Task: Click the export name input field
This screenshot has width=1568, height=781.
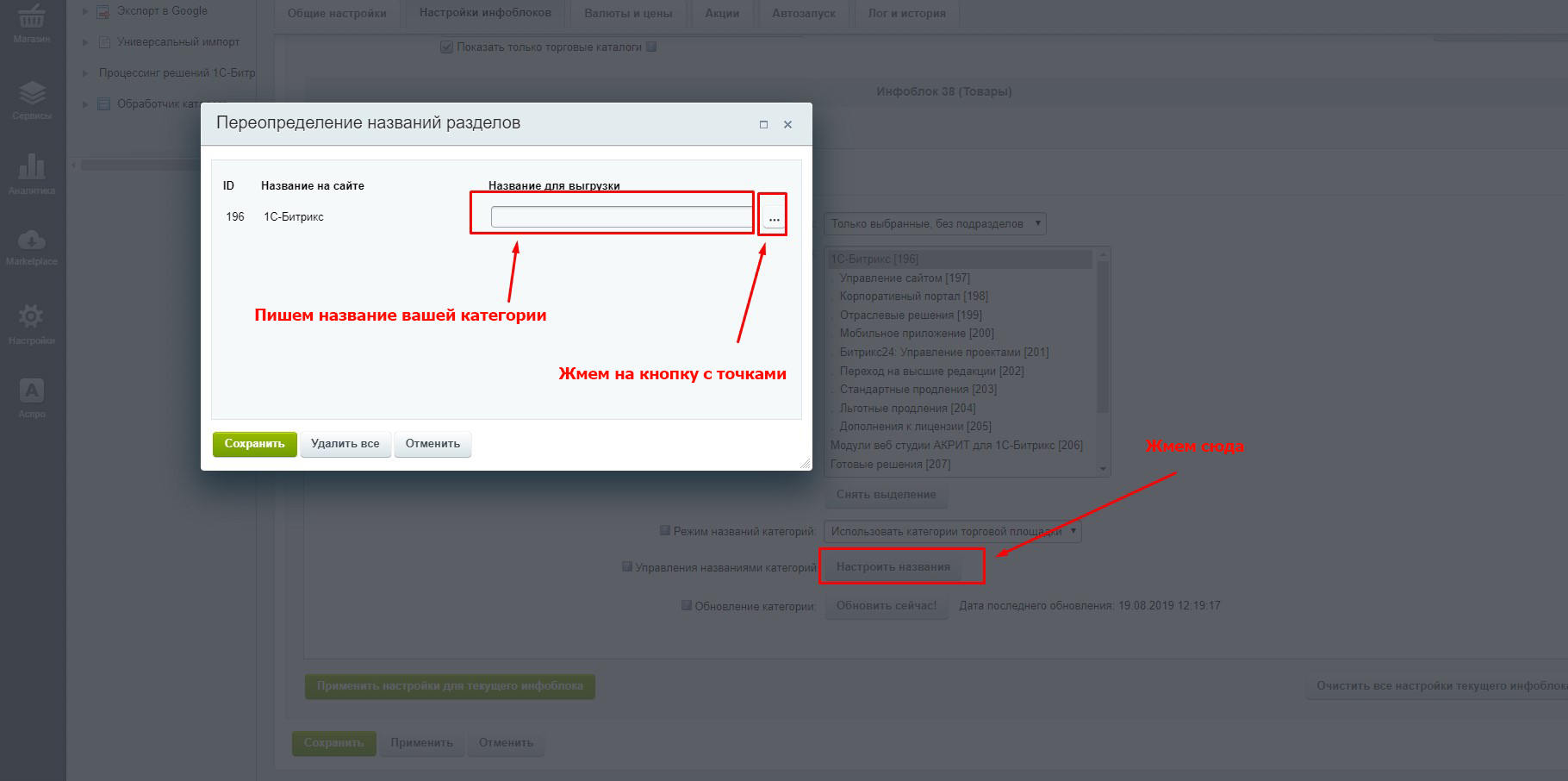Action: pyautogui.click(x=621, y=217)
